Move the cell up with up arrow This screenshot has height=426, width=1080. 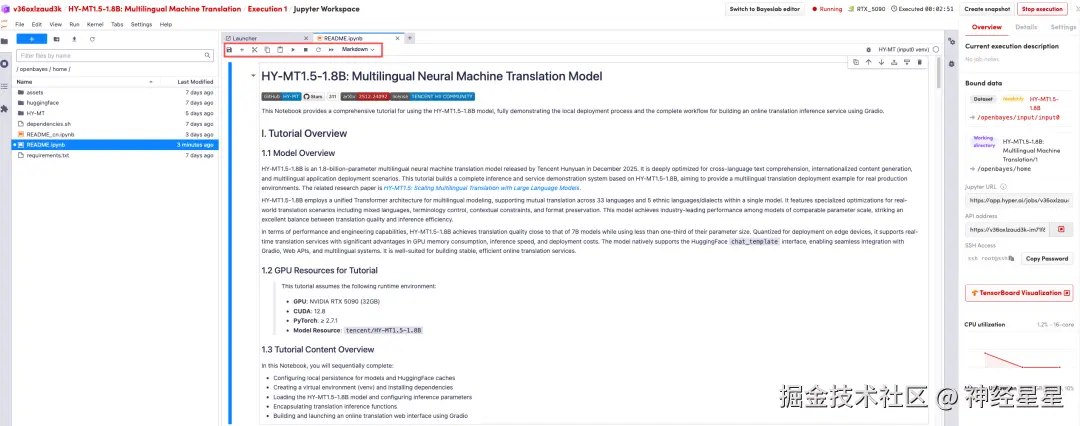point(869,62)
